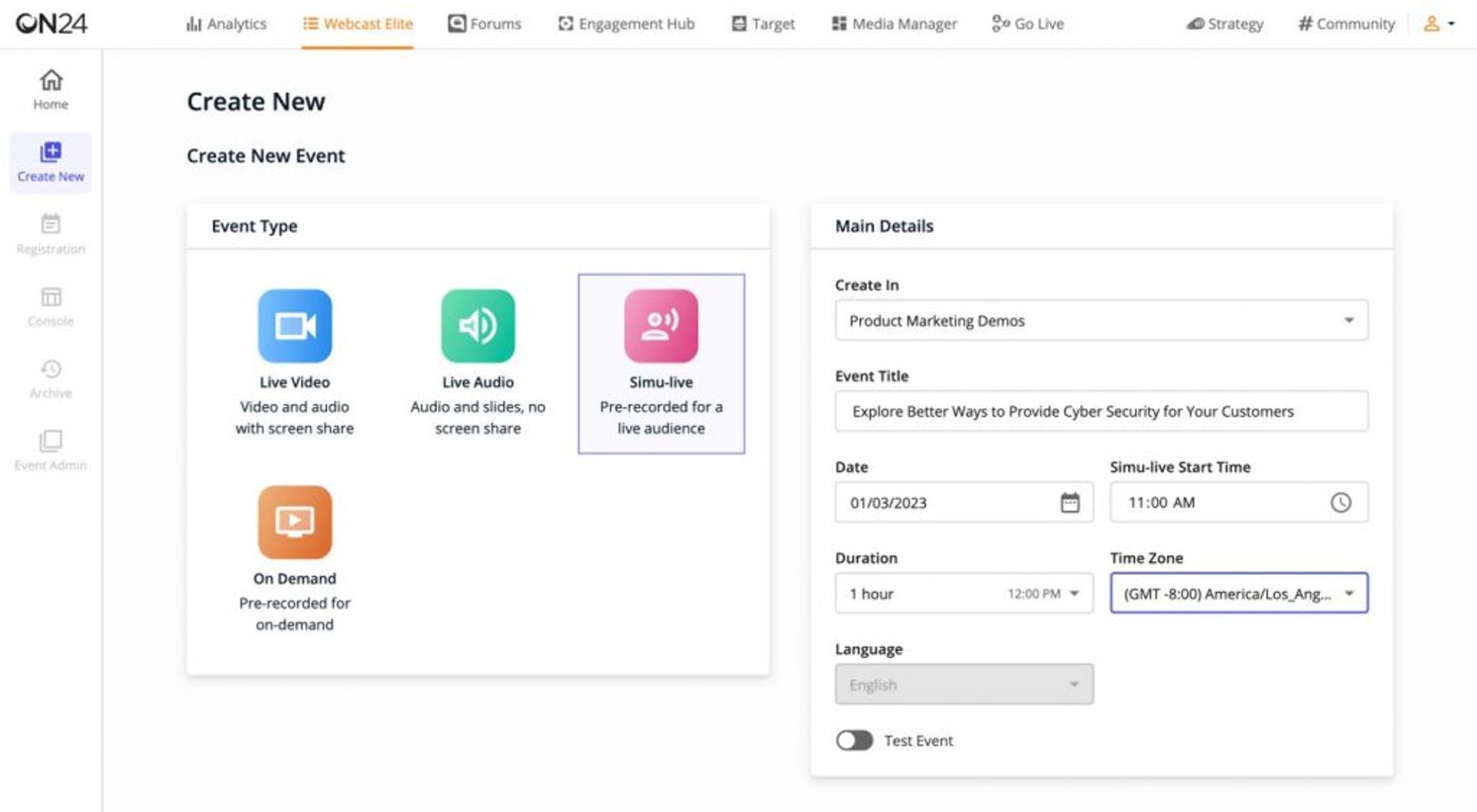Expand the Duration dropdown
This screenshot has width=1477, height=812.
tap(964, 593)
